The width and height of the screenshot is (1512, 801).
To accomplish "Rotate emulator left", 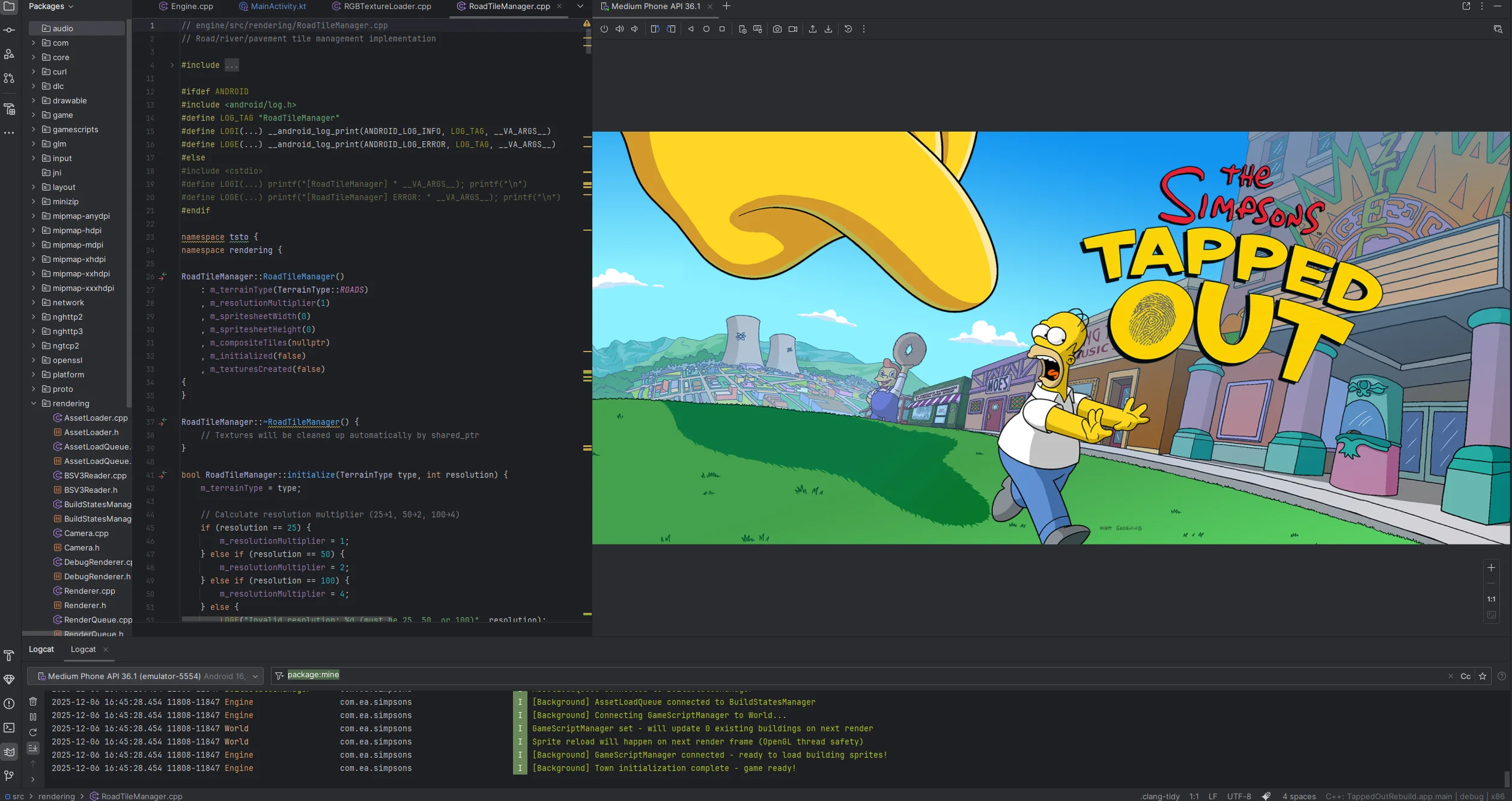I will 655,29.
